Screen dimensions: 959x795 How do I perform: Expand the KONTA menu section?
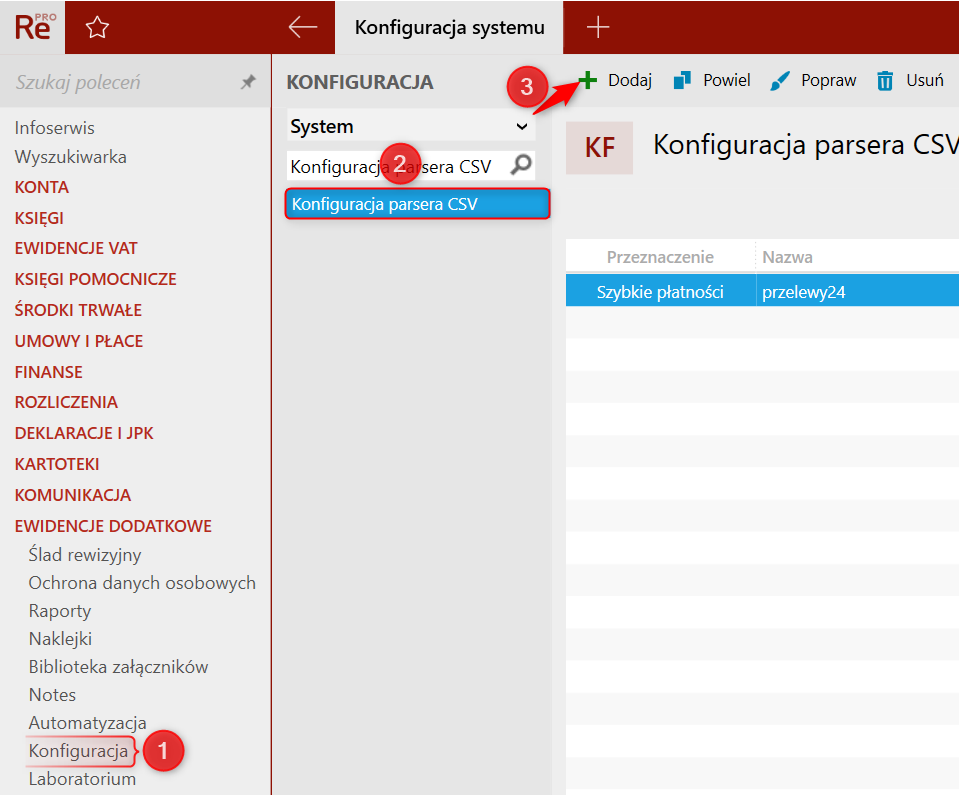point(42,187)
